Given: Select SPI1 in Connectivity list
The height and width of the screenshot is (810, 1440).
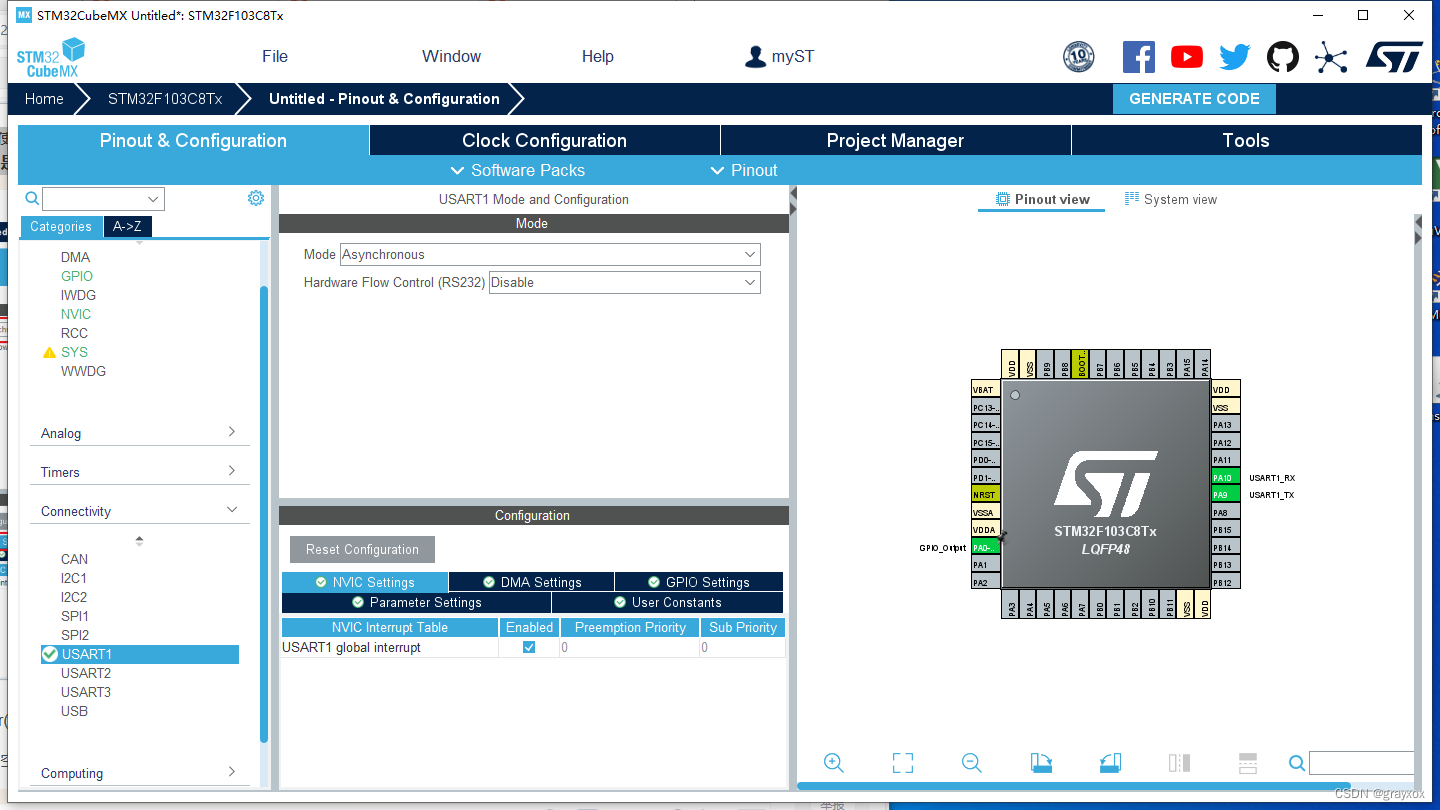Looking at the screenshot, I should (75, 616).
